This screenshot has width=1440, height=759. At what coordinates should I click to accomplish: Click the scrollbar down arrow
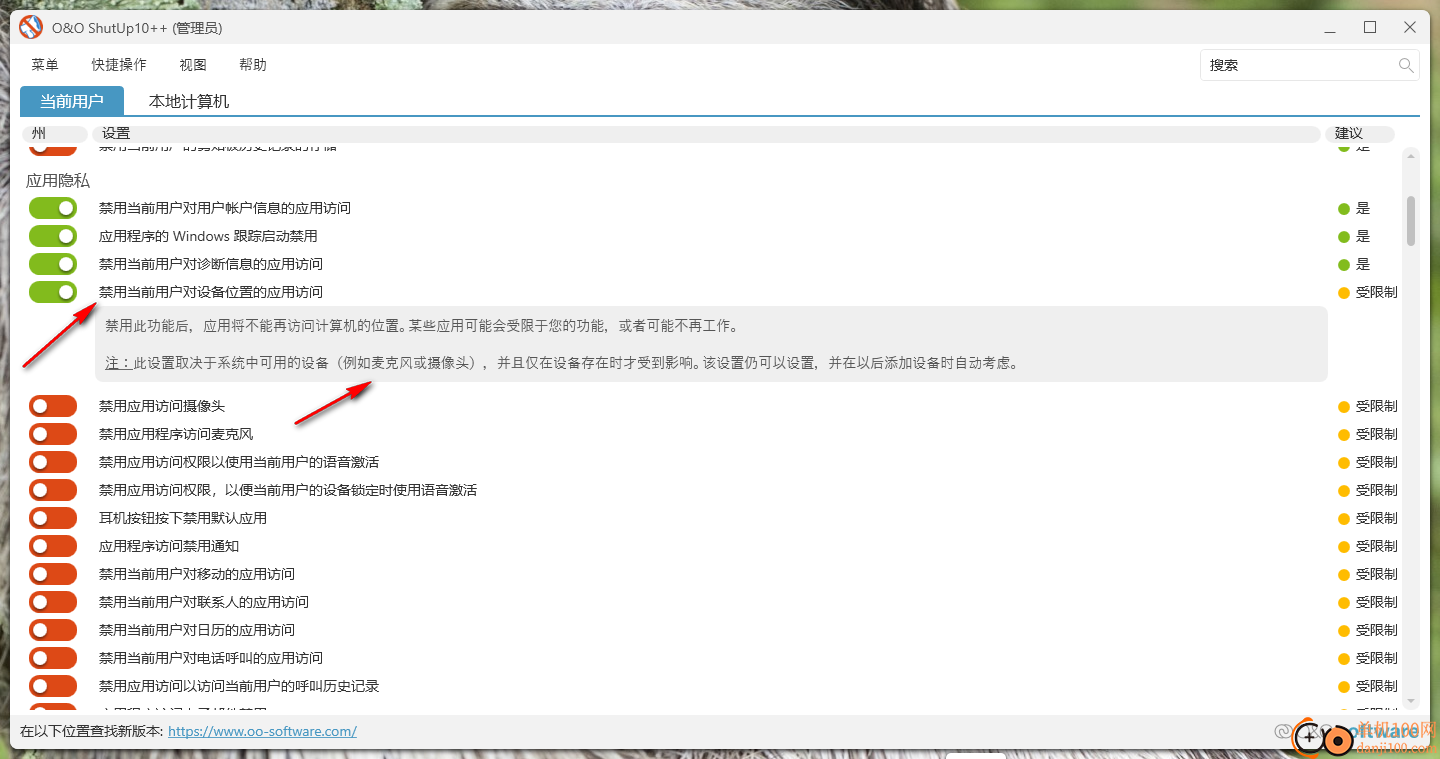(1411, 701)
